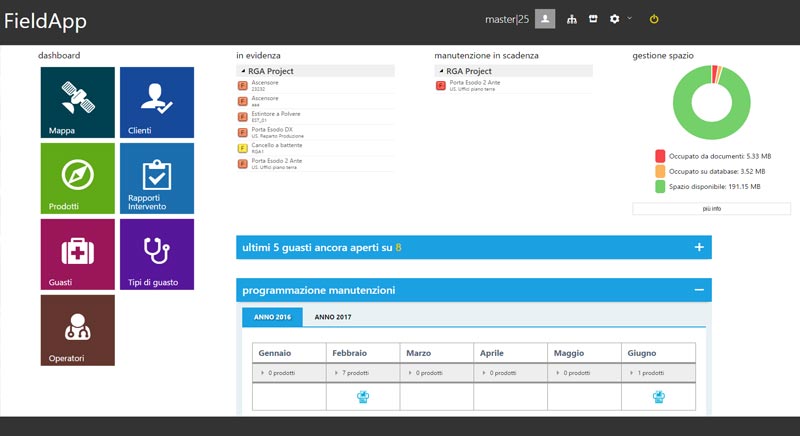Collapse RGA Project under in evidenza
Screen dimensions: 800x436
pyautogui.click(x=243, y=72)
